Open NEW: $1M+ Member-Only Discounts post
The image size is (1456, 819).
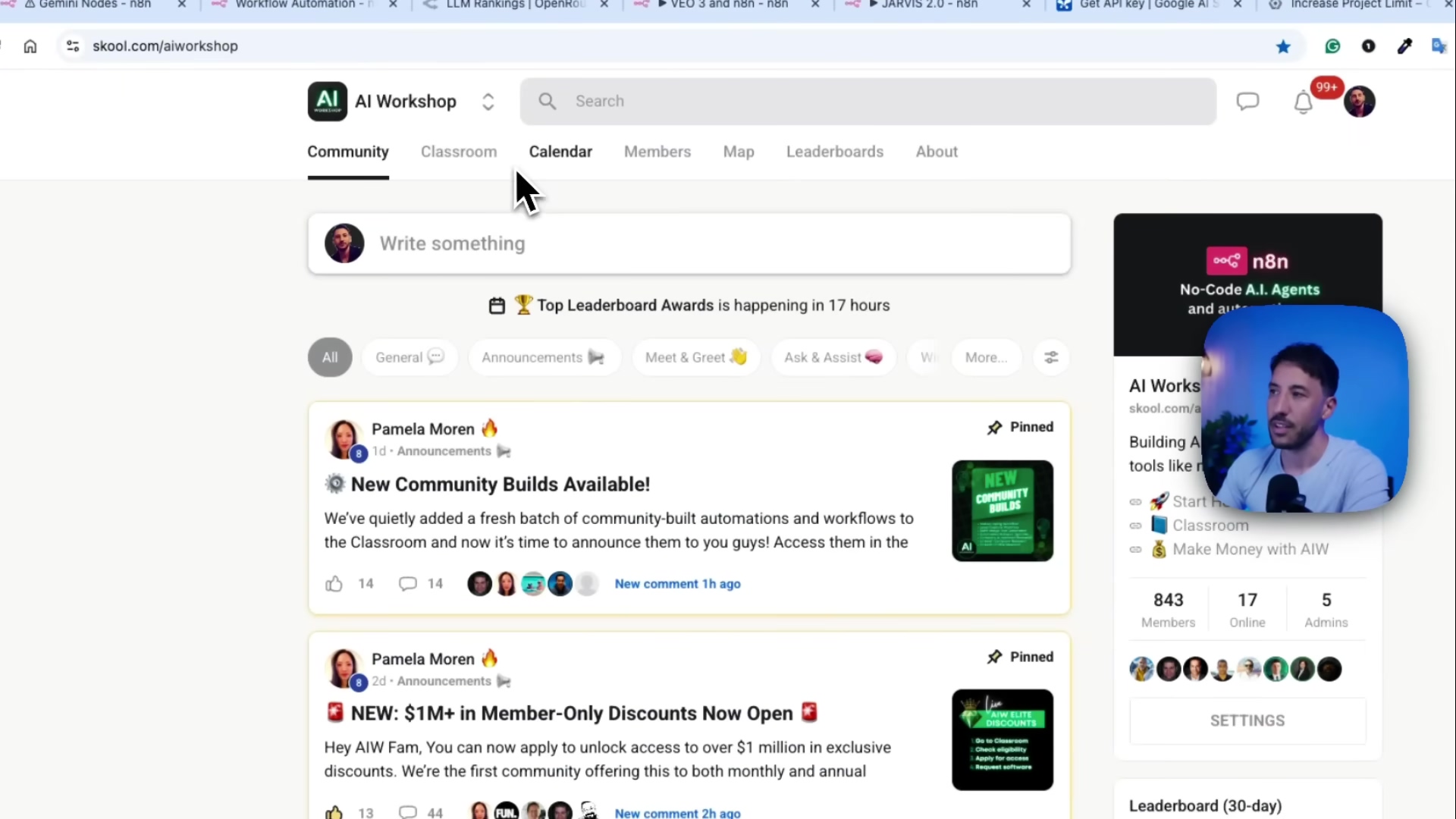tap(572, 714)
